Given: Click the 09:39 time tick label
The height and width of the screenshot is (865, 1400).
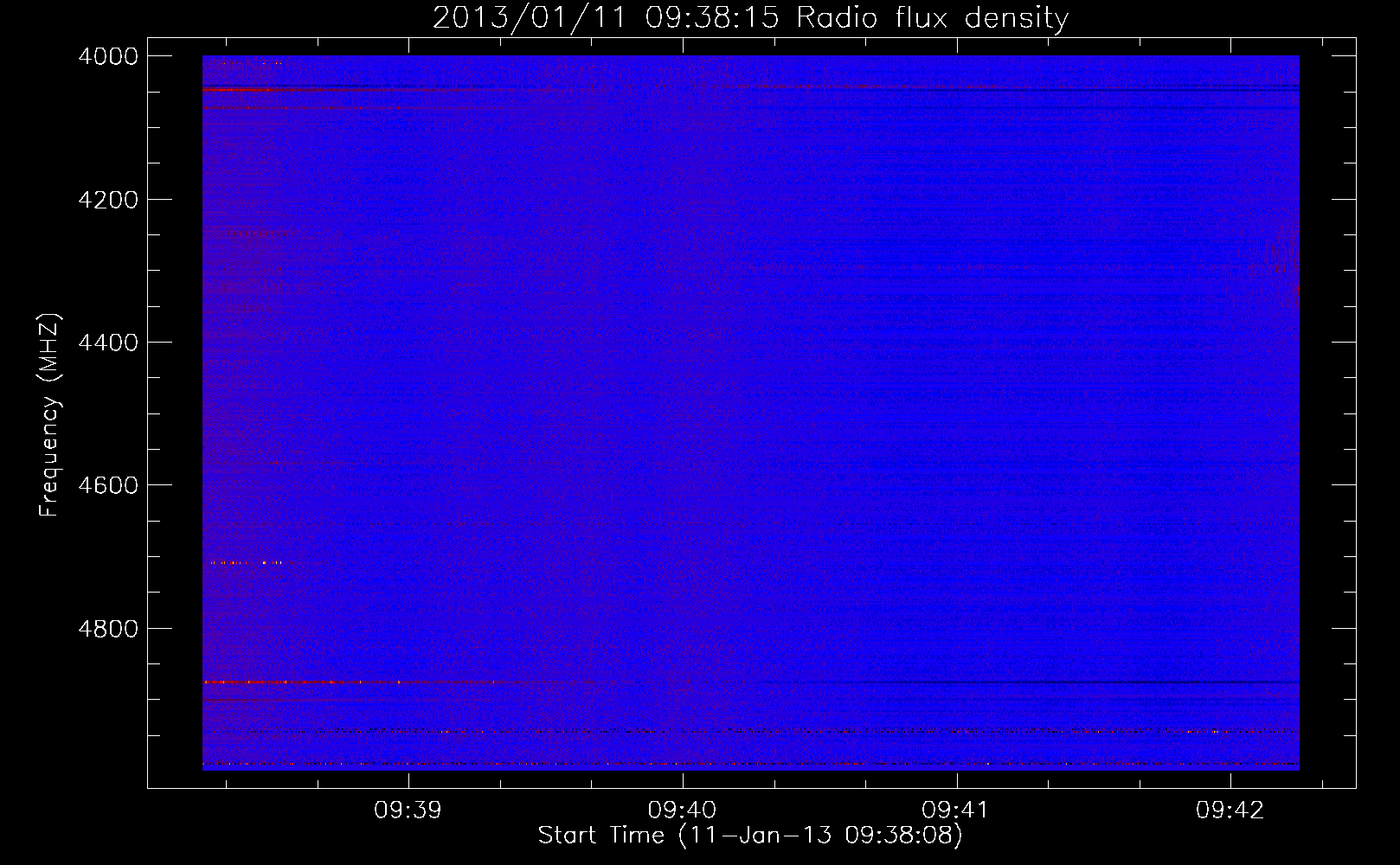Looking at the screenshot, I should [408, 811].
